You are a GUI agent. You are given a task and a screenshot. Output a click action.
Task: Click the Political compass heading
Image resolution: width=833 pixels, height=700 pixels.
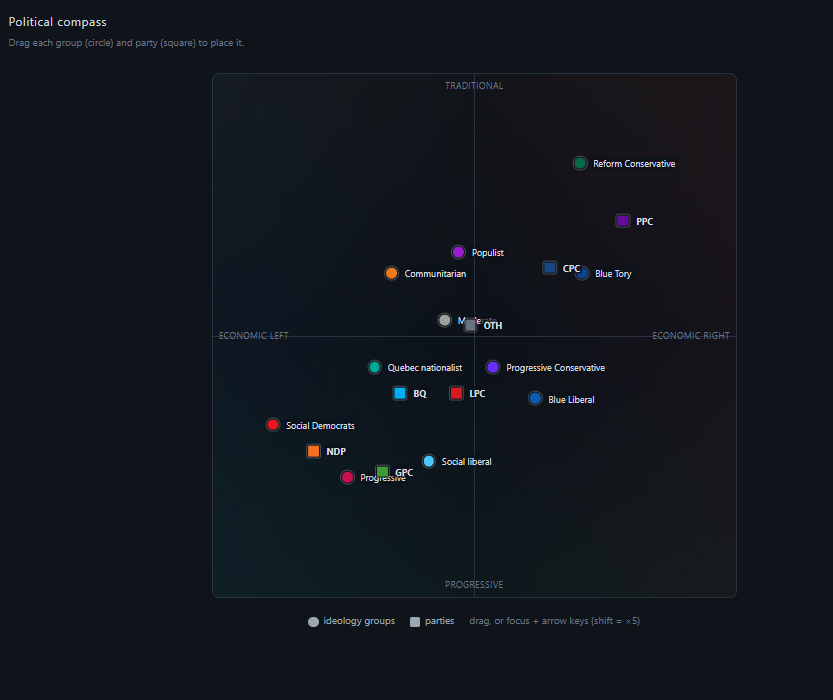coord(57,22)
